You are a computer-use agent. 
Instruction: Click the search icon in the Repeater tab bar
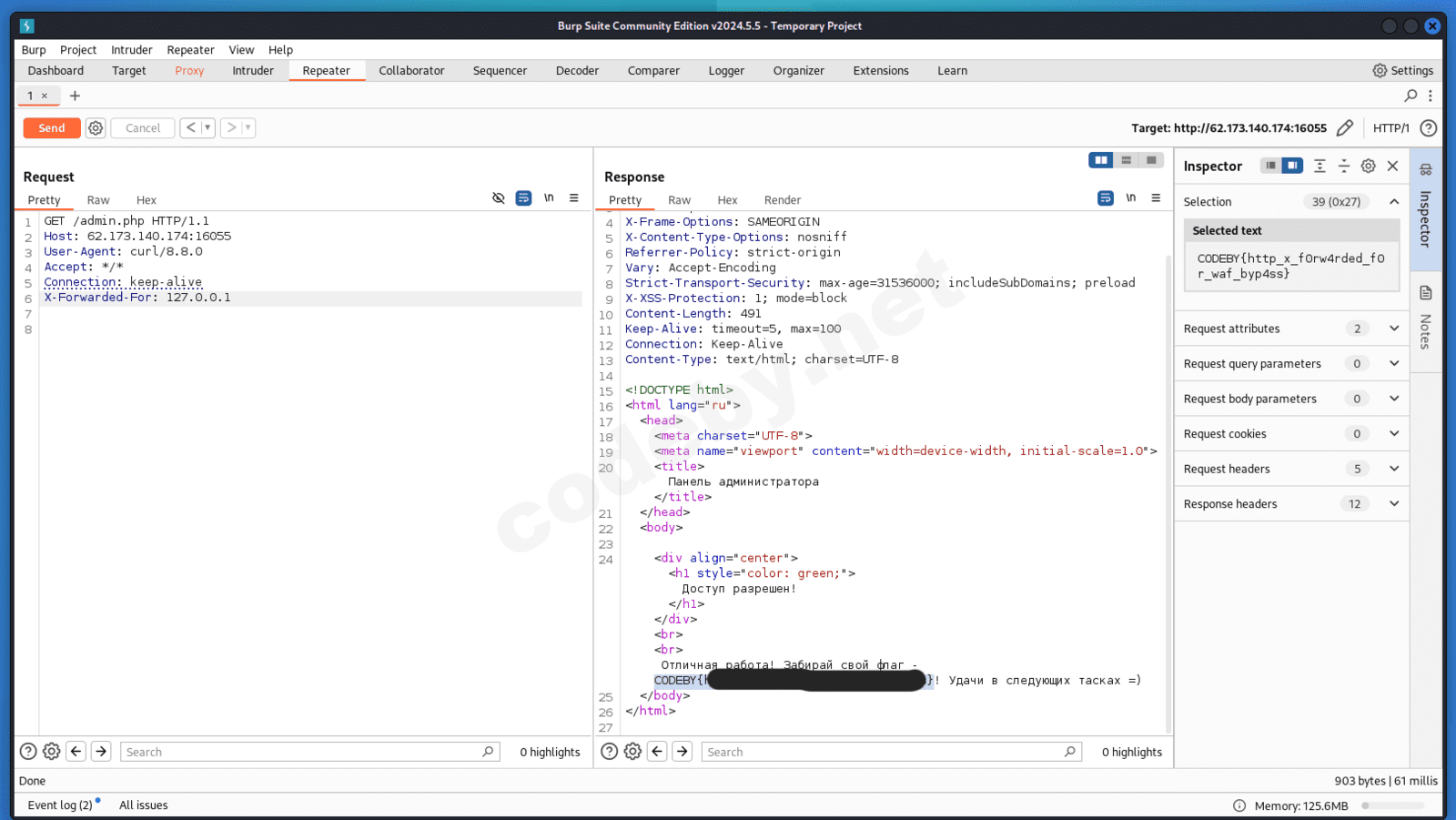click(1410, 96)
